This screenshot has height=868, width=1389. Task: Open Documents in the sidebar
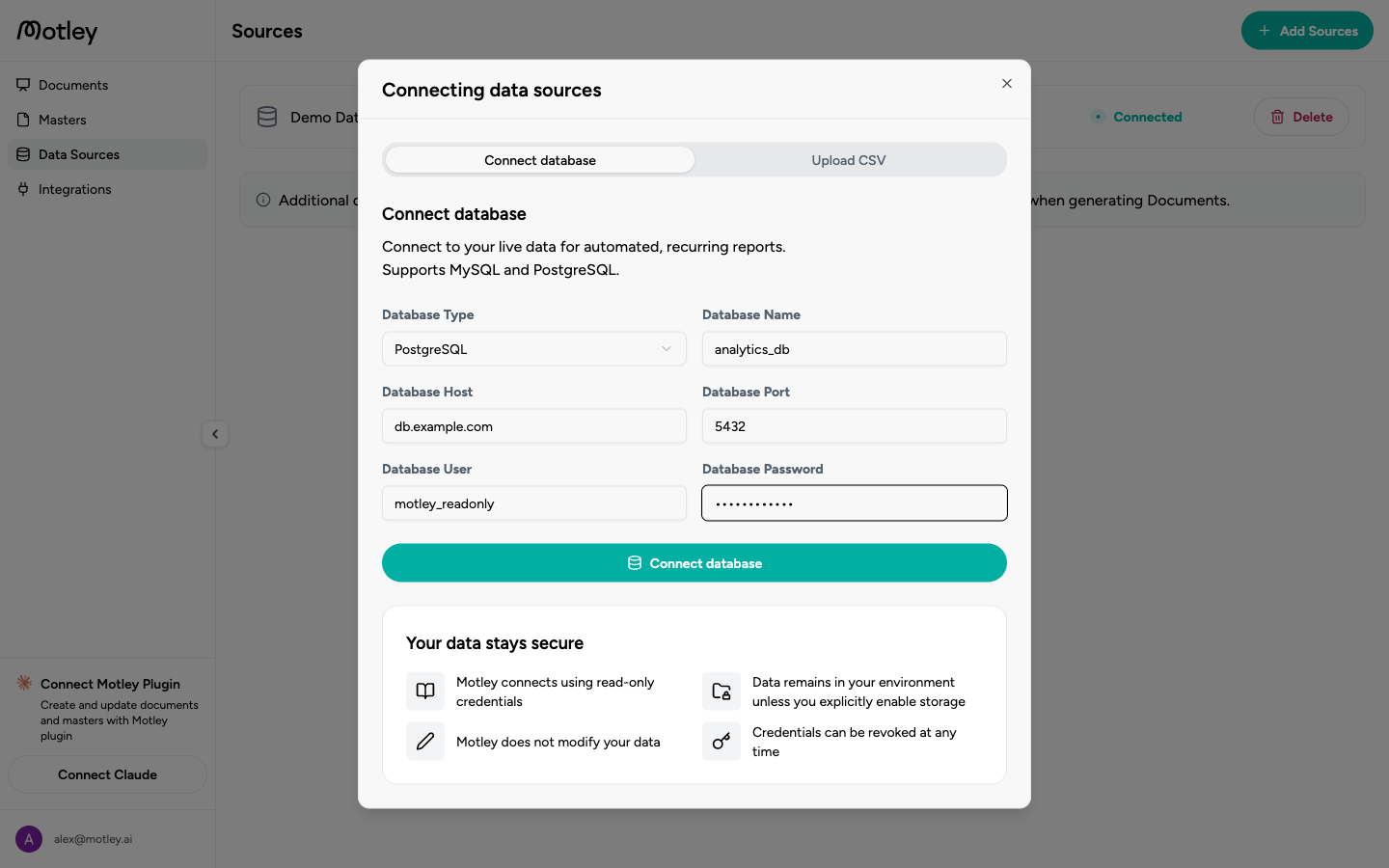(107, 85)
